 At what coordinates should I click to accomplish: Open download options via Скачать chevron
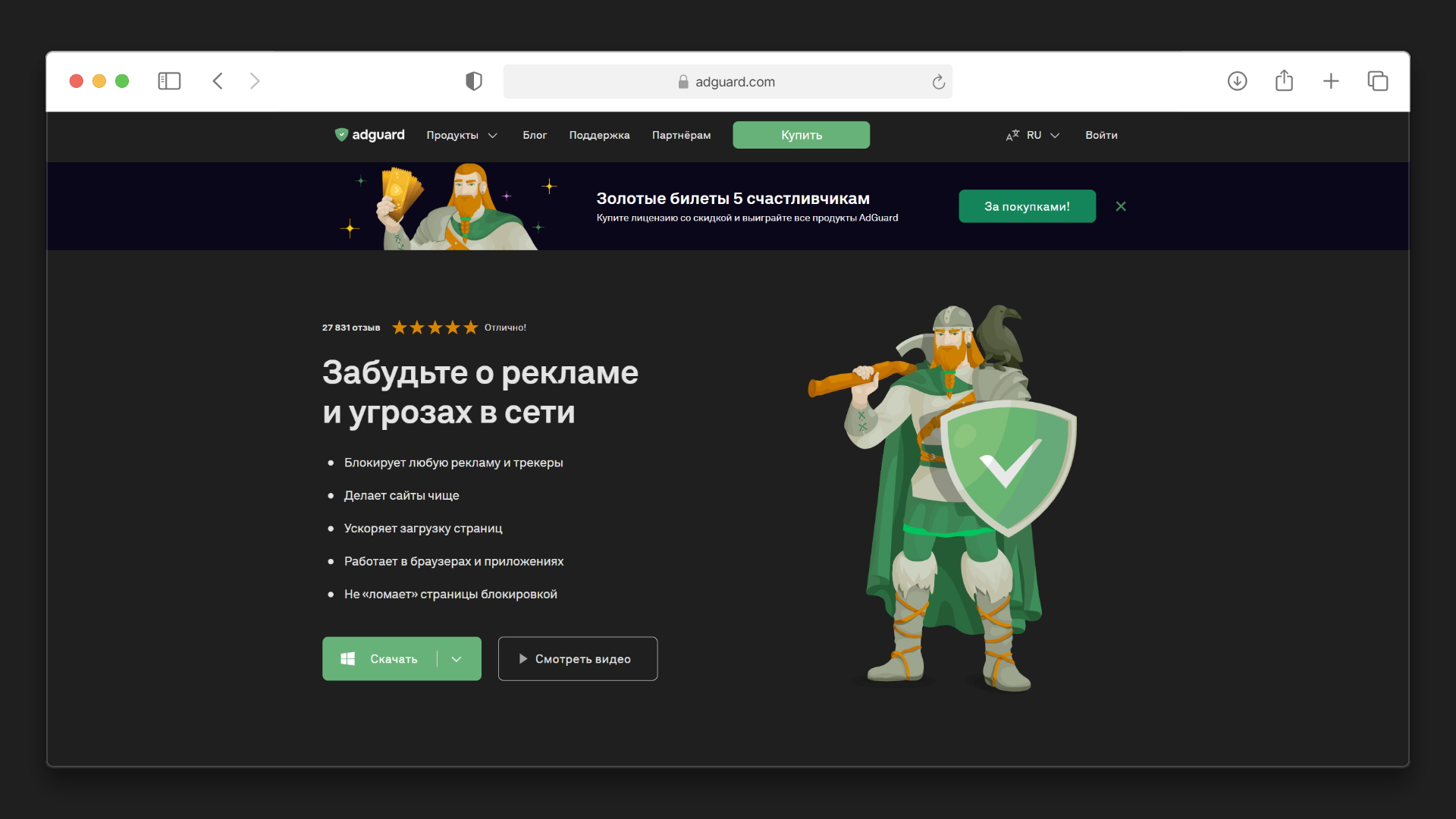click(x=457, y=659)
